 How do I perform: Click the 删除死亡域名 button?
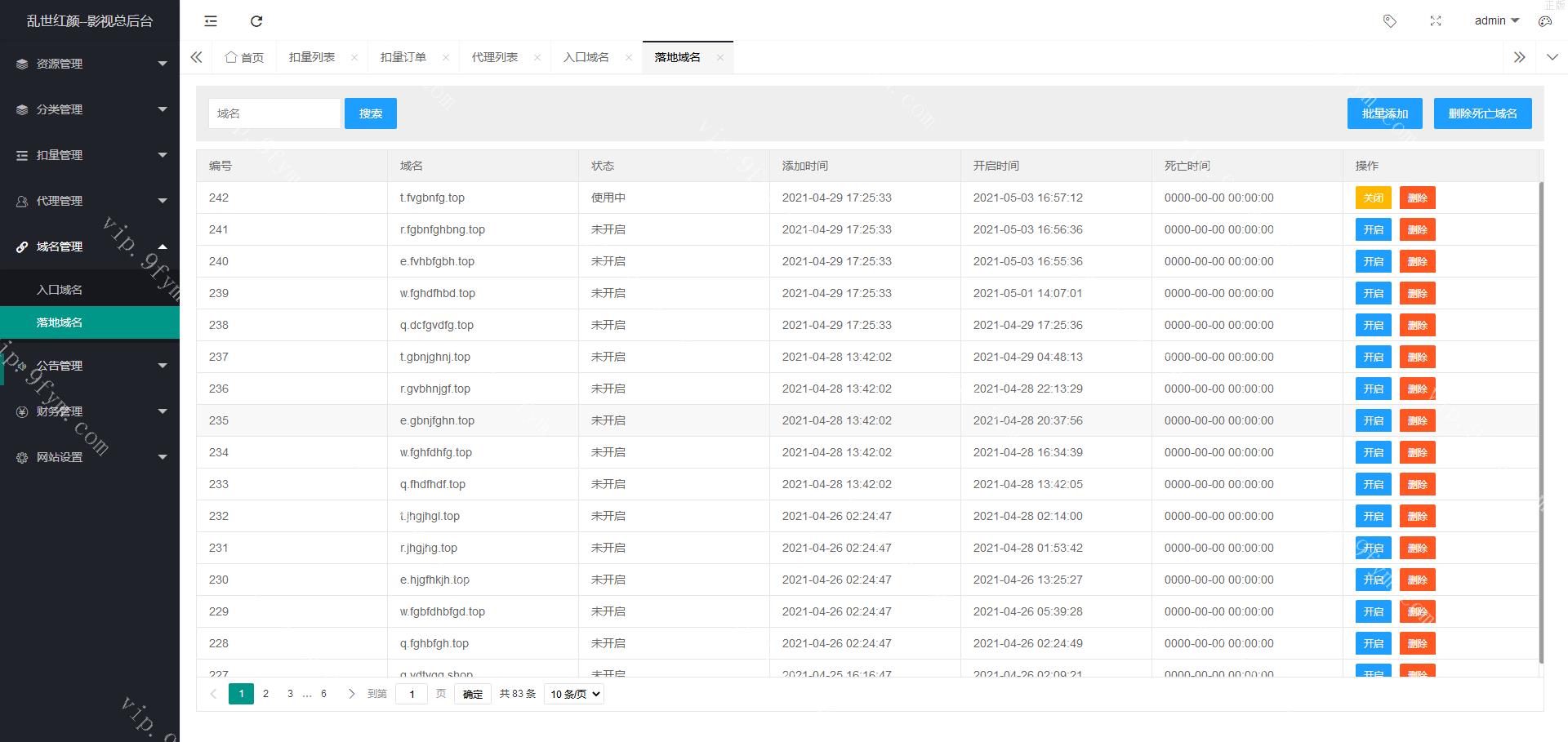tap(1482, 113)
